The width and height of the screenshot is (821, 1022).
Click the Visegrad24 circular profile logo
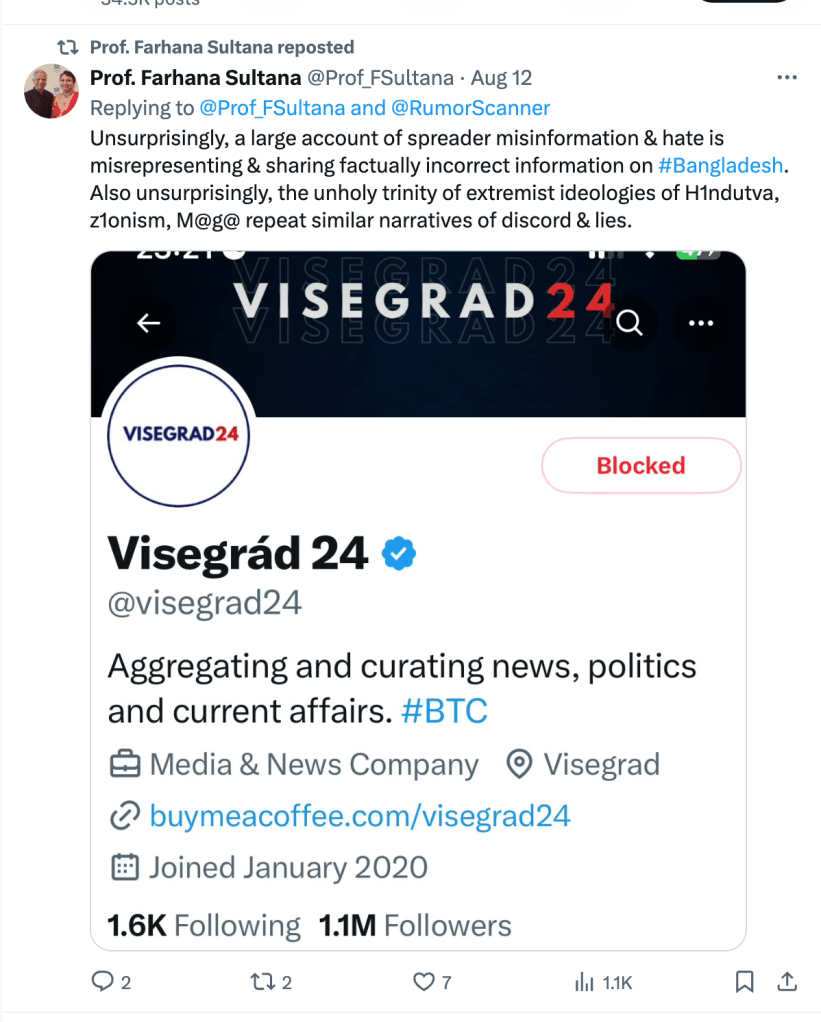pos(178,435)
